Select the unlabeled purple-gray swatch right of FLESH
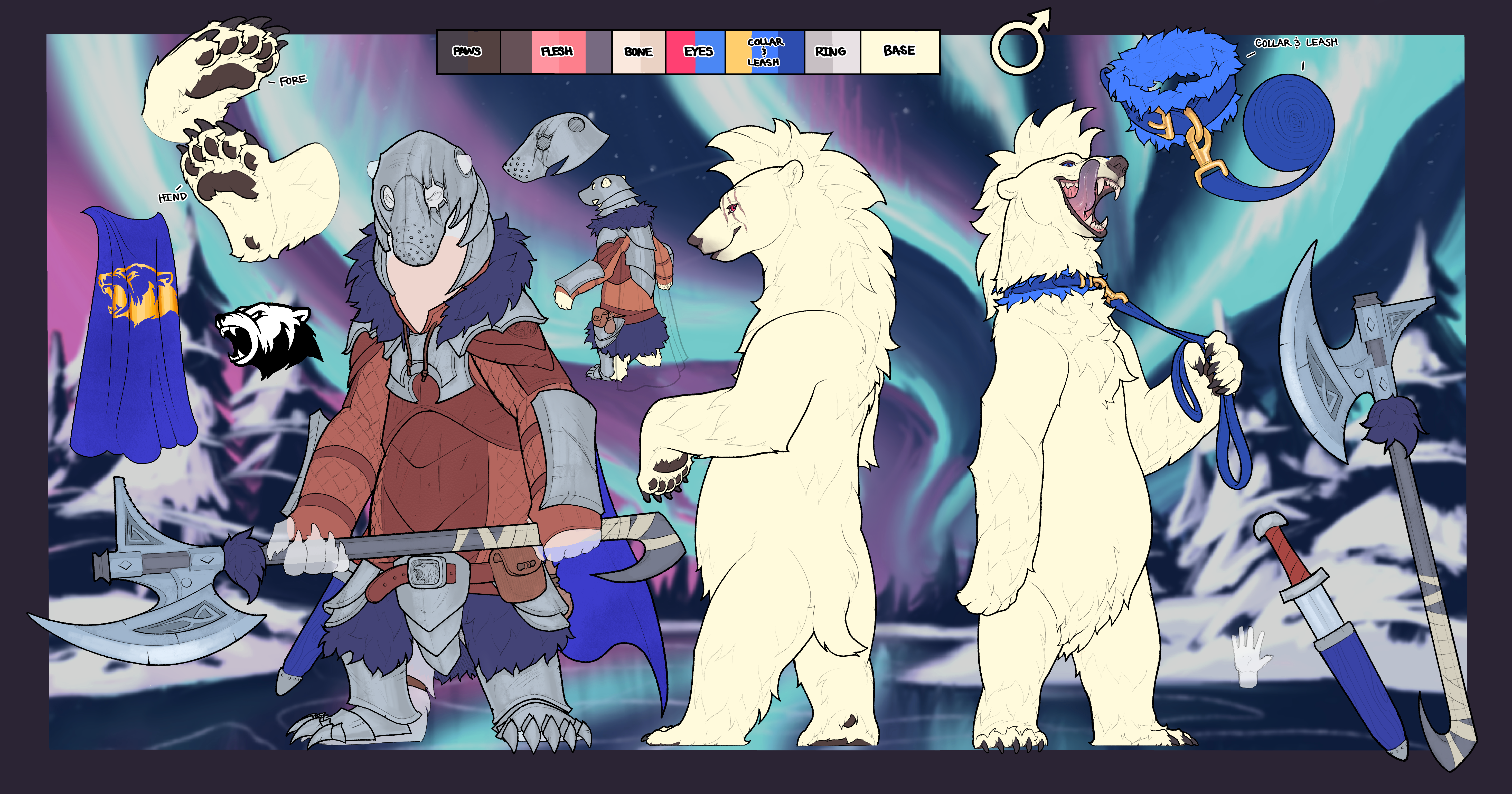 tap(598, 52)
